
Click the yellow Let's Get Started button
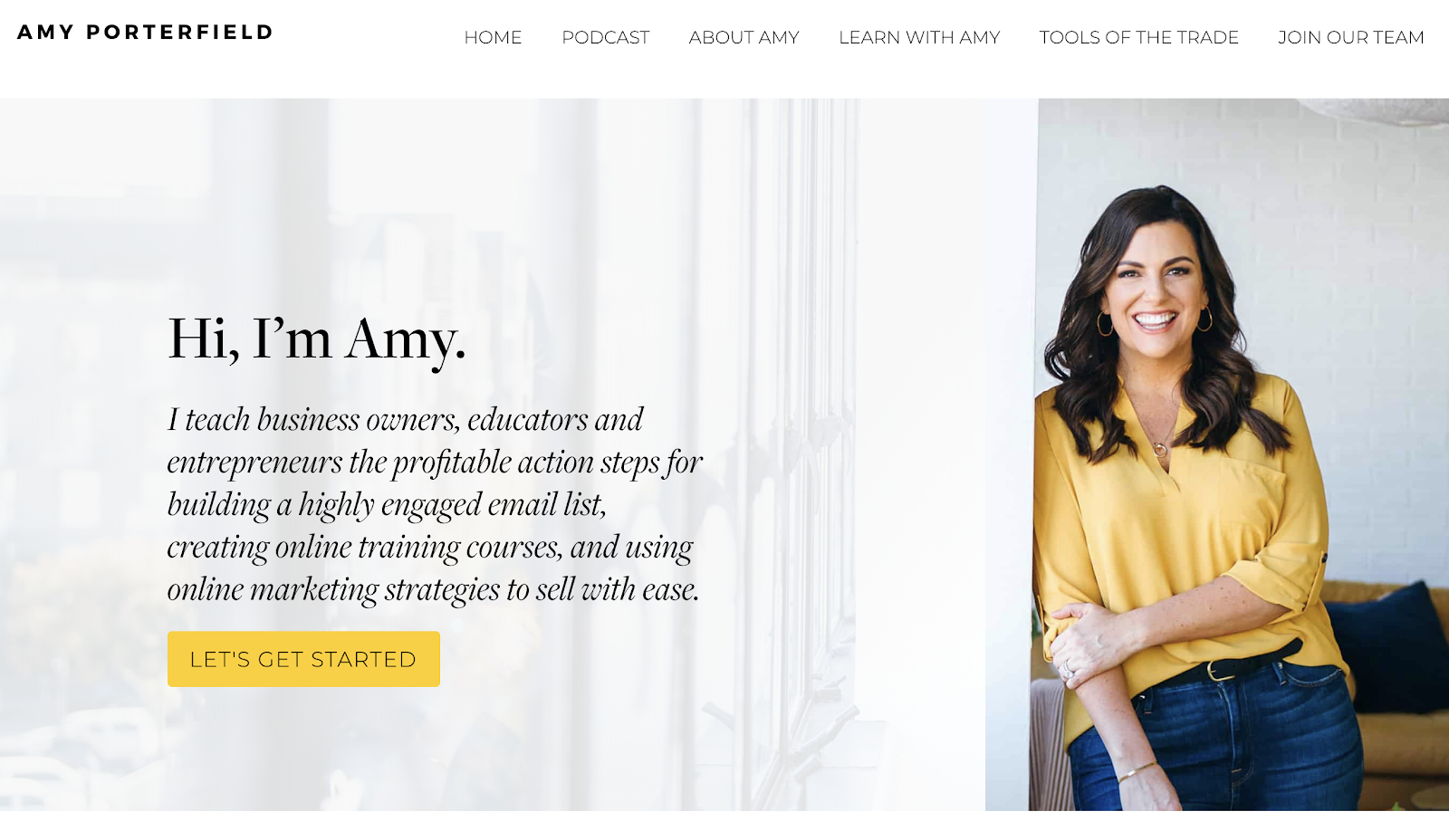click(x=303, y=659)
